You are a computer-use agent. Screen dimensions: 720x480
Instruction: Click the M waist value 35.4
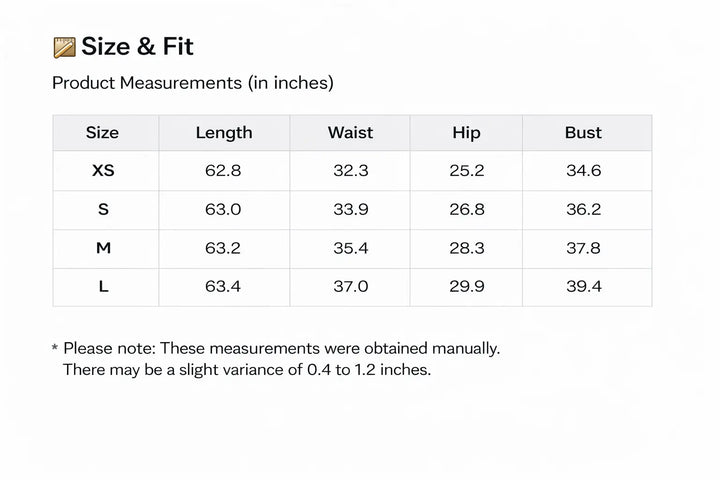351,248
